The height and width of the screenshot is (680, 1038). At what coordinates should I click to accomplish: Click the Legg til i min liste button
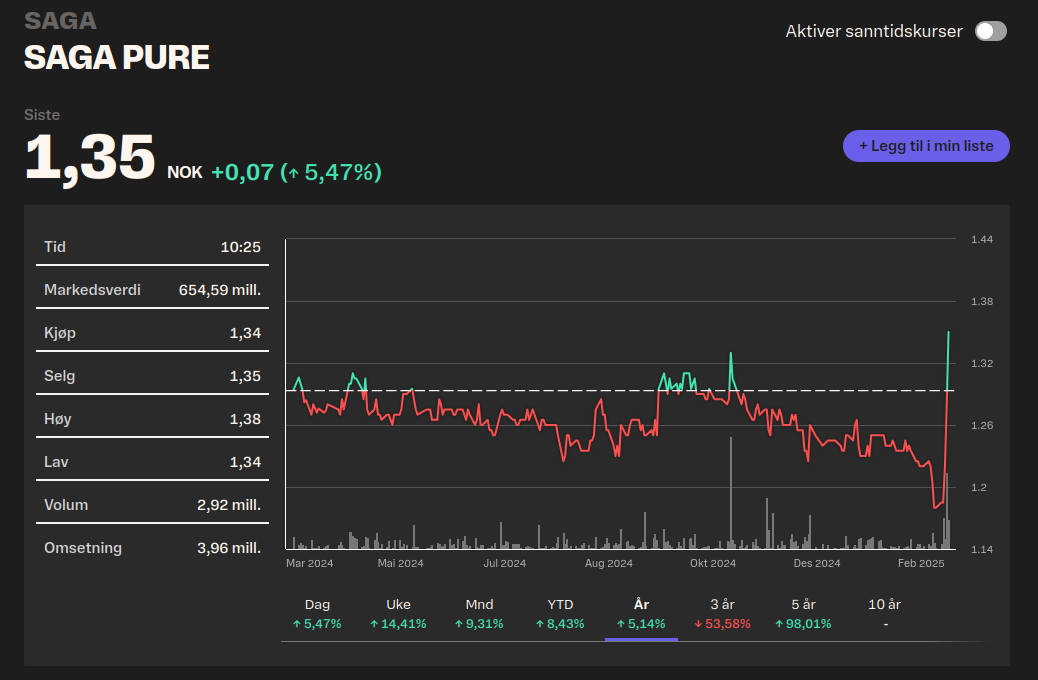tap(926, 146)
